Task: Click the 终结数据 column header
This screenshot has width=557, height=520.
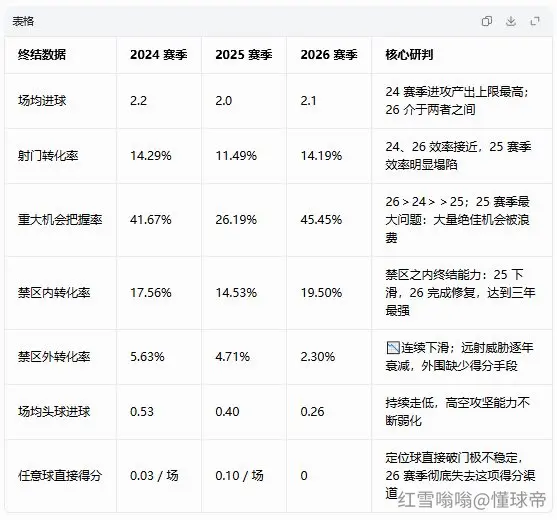Action: tap(42, 55)
